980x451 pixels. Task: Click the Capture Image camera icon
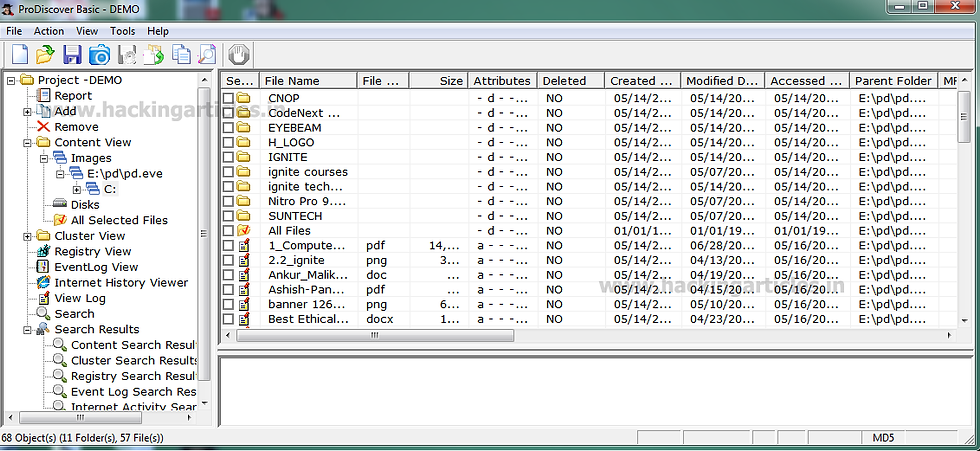tap(99, 55)
